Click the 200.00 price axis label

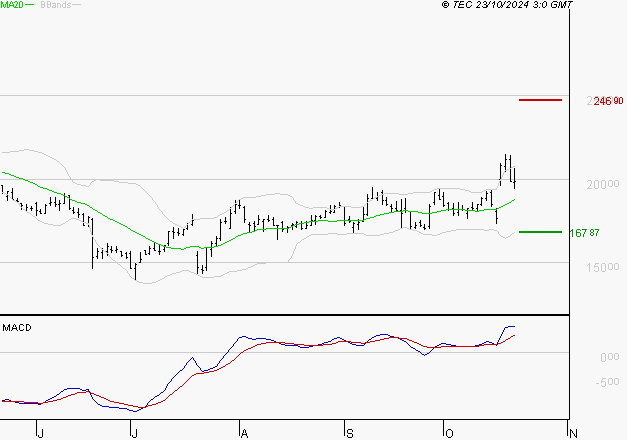click(603, 184)
